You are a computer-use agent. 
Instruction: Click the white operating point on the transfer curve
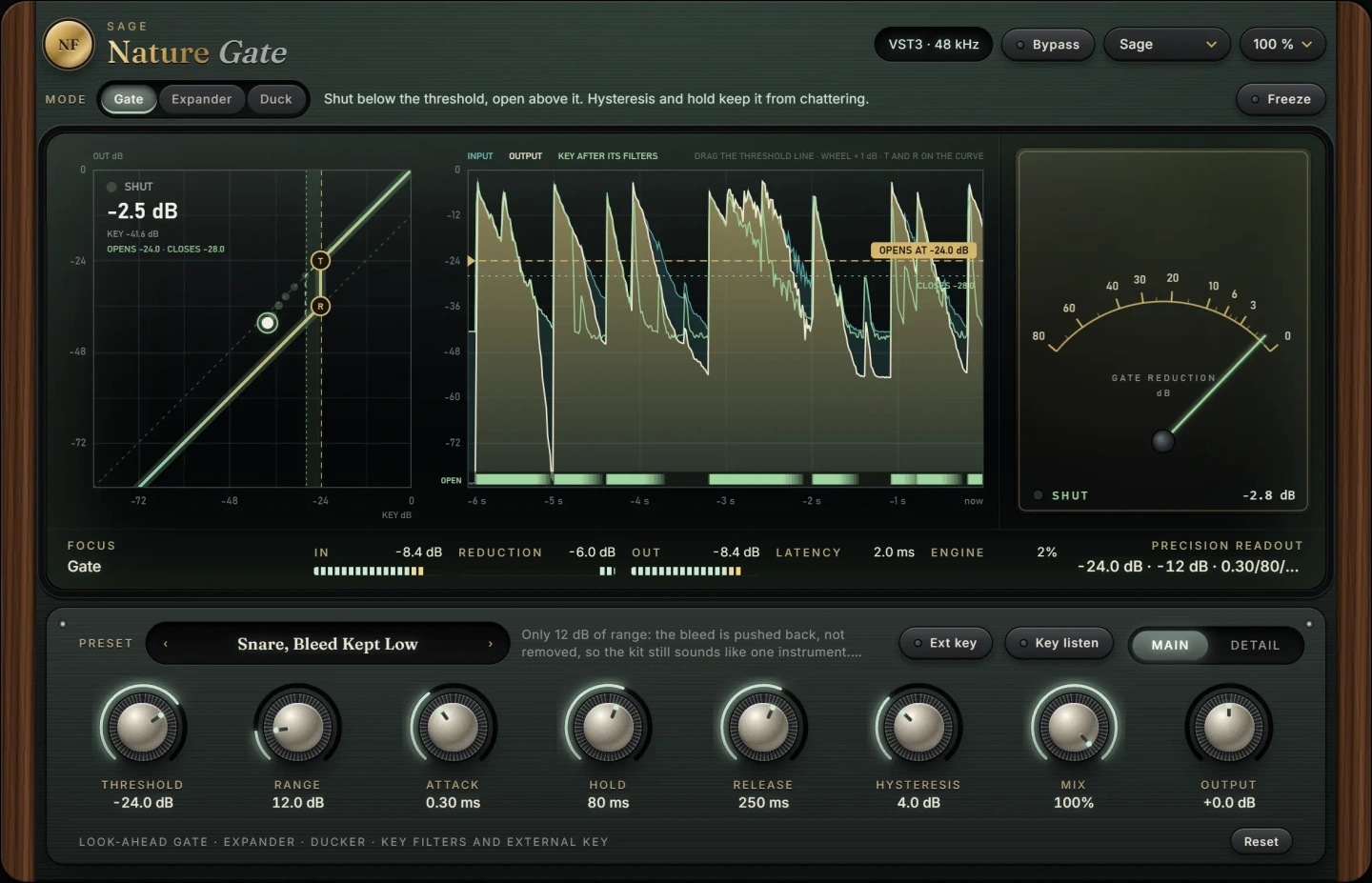coord(268,323)
